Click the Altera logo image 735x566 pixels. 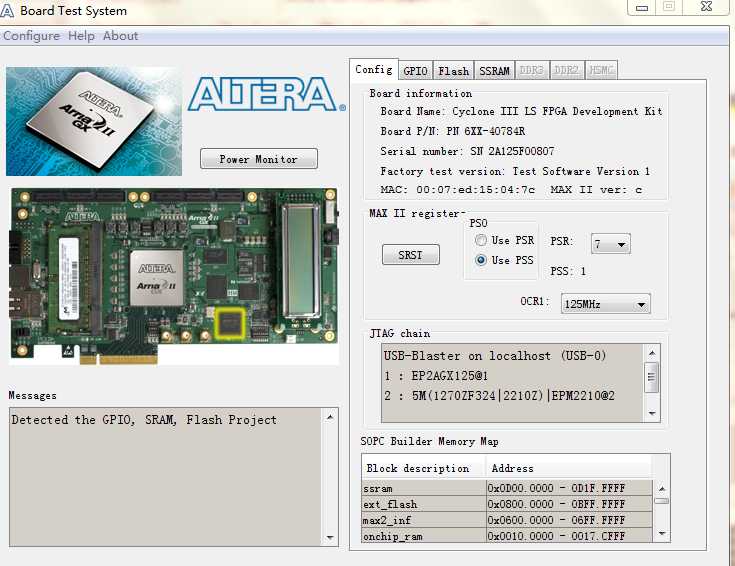[266, 95]
